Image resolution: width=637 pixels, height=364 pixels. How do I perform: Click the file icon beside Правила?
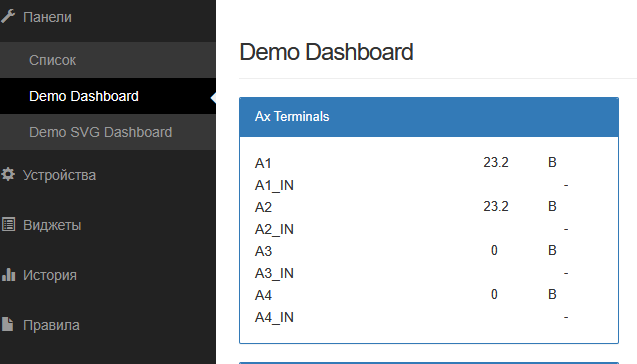[7, 324]
